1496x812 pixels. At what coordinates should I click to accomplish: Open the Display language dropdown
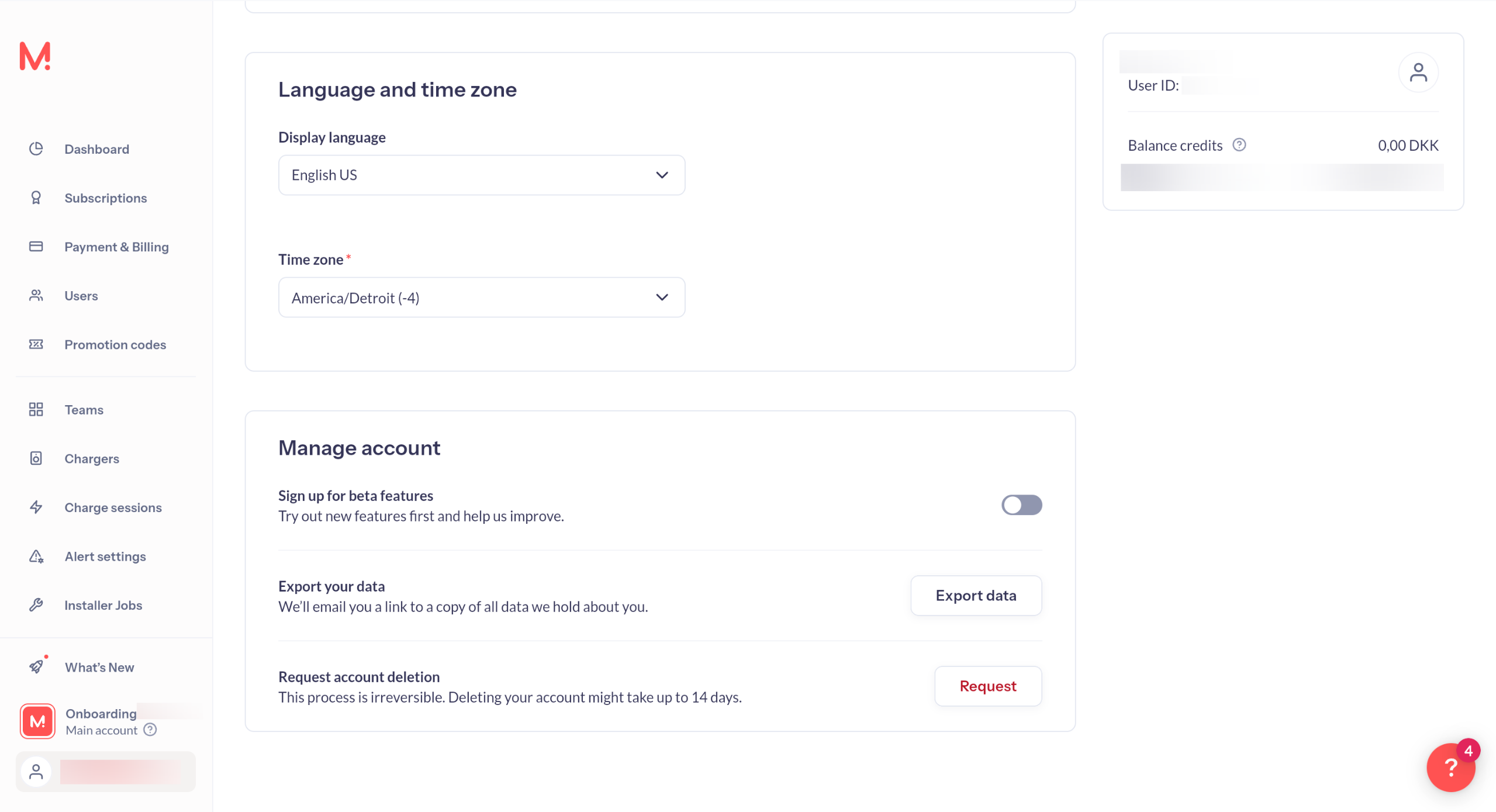[x=481, y=175]
